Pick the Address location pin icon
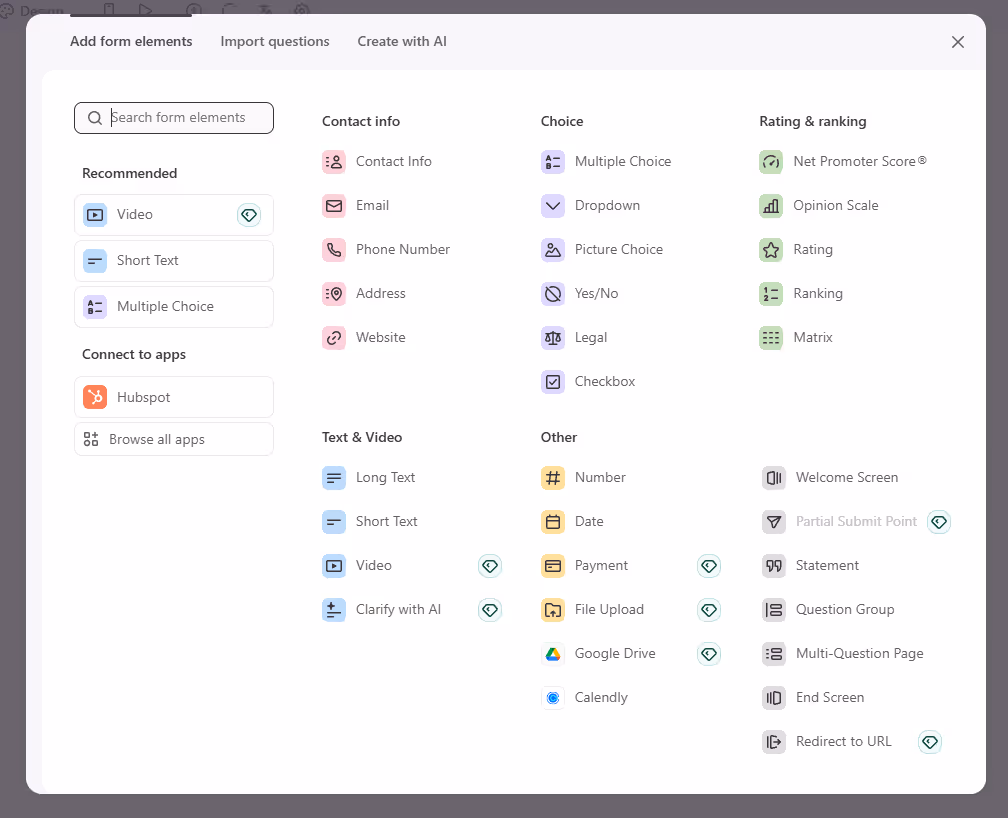 tap(334, 294)
